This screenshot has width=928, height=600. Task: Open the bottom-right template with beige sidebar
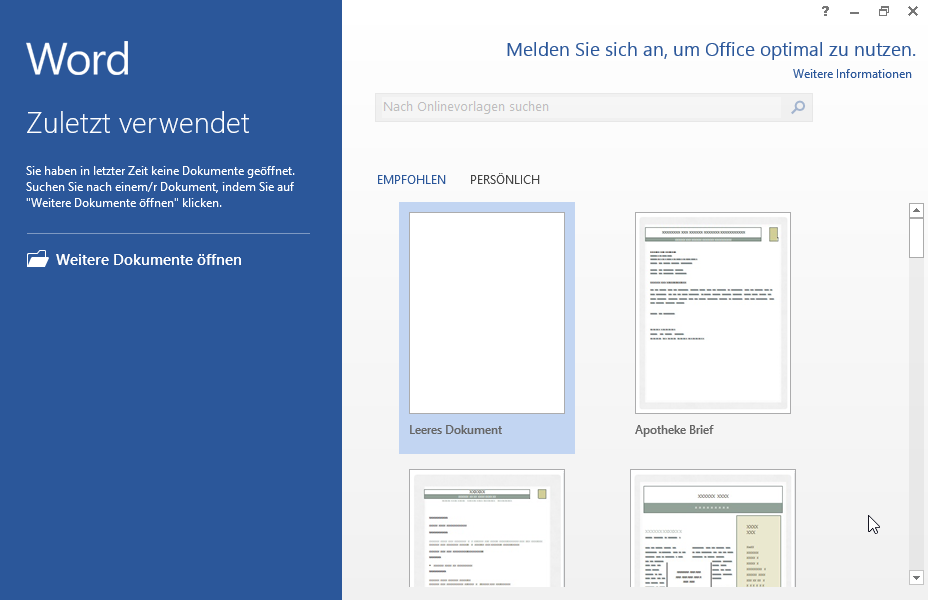pyautogui.click(x=713, y=528)
